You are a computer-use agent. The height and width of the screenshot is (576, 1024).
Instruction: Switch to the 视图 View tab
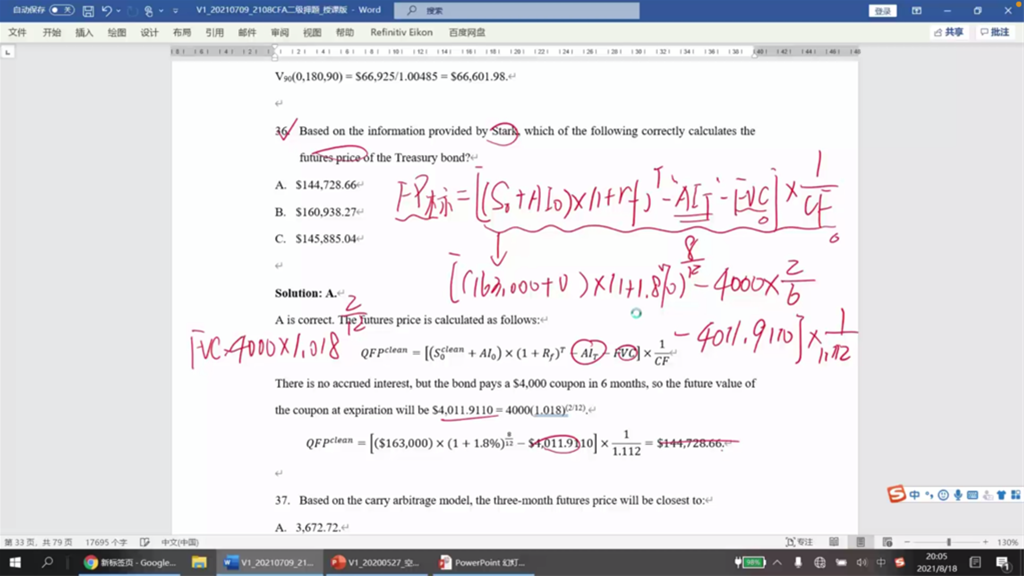(312, 32)
